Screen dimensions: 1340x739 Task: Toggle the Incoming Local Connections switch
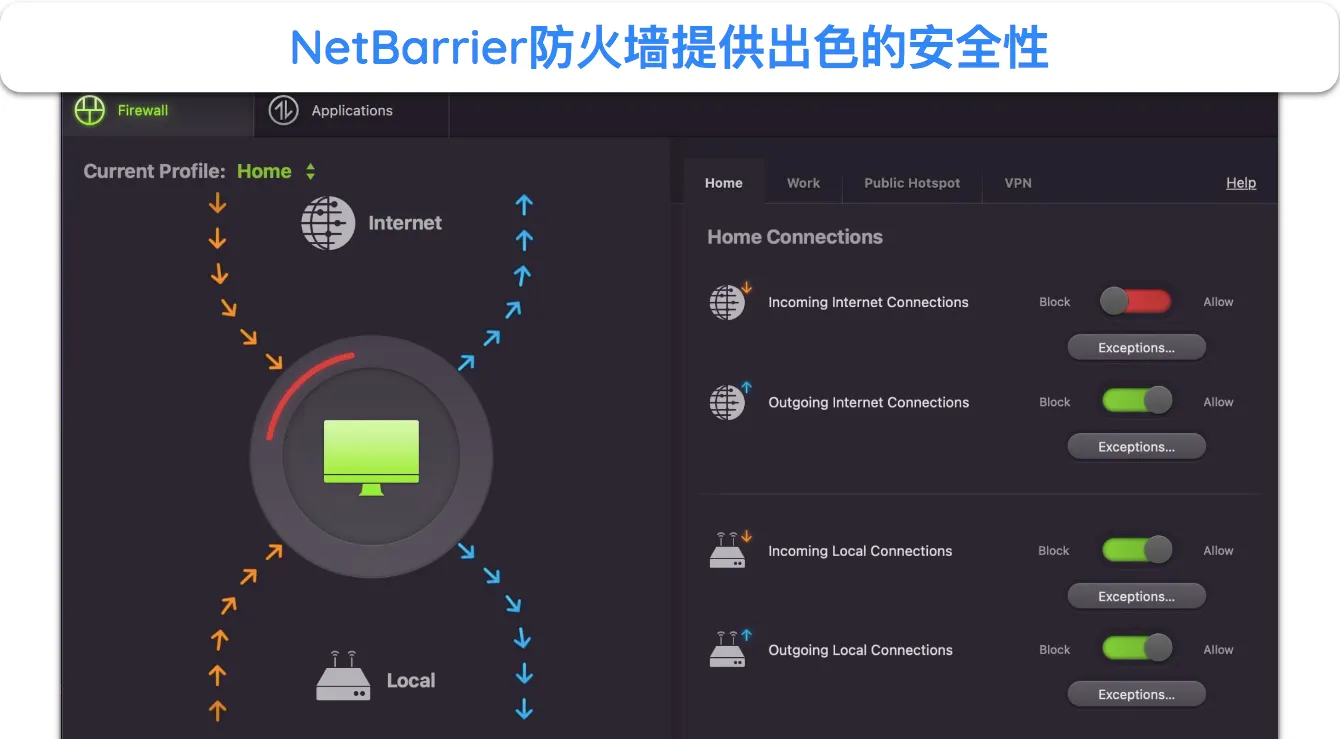point(1137,550)
